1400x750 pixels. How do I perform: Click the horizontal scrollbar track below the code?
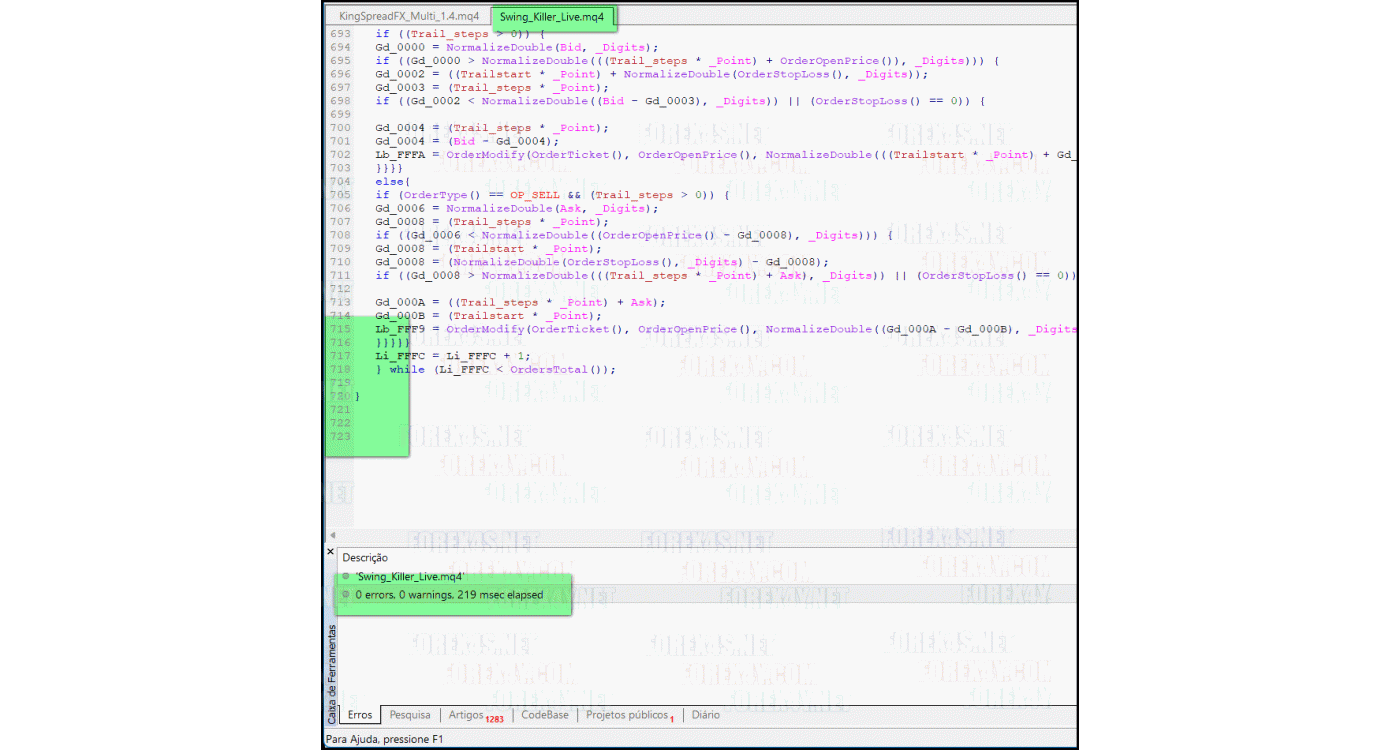pos(700,536)
